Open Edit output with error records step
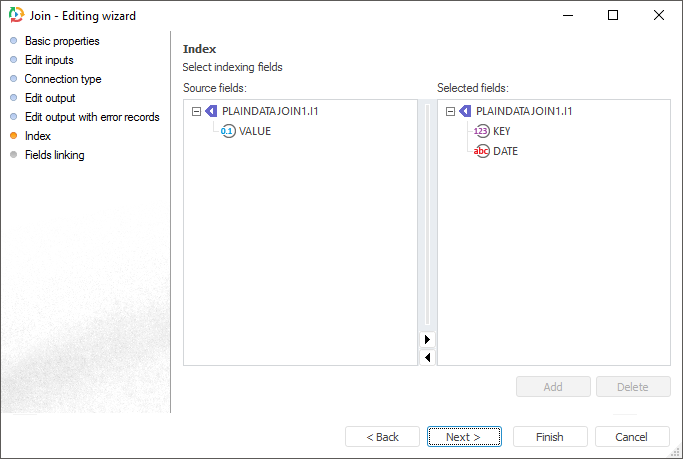Image resolution: width=683 pixels, height=459 pixels. pos(91,117)
